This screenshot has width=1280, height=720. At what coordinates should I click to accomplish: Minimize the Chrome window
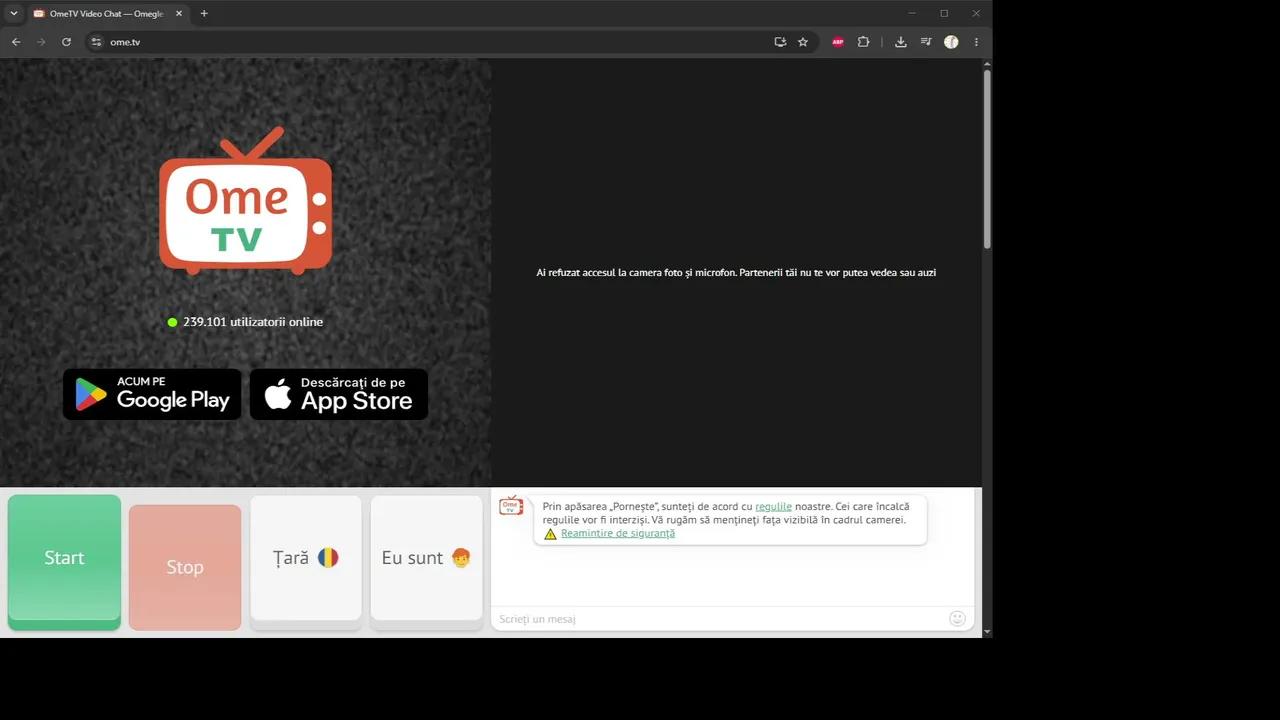[912, 13]
